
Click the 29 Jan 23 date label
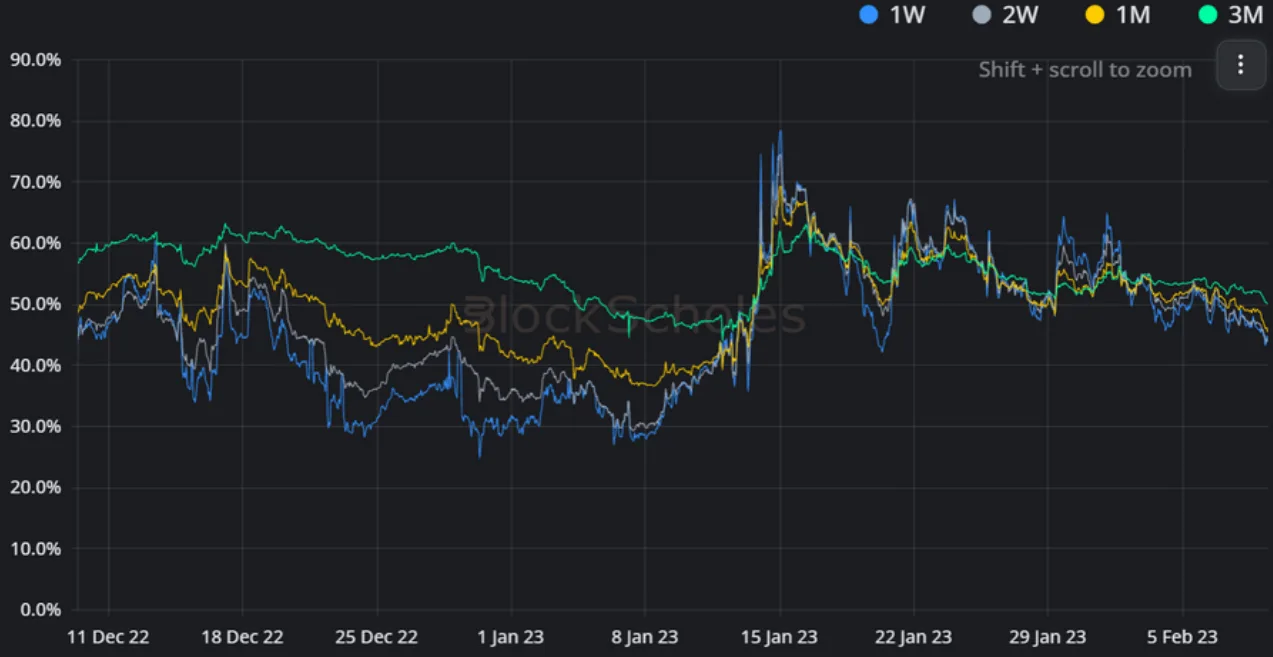click(1048, 637)
